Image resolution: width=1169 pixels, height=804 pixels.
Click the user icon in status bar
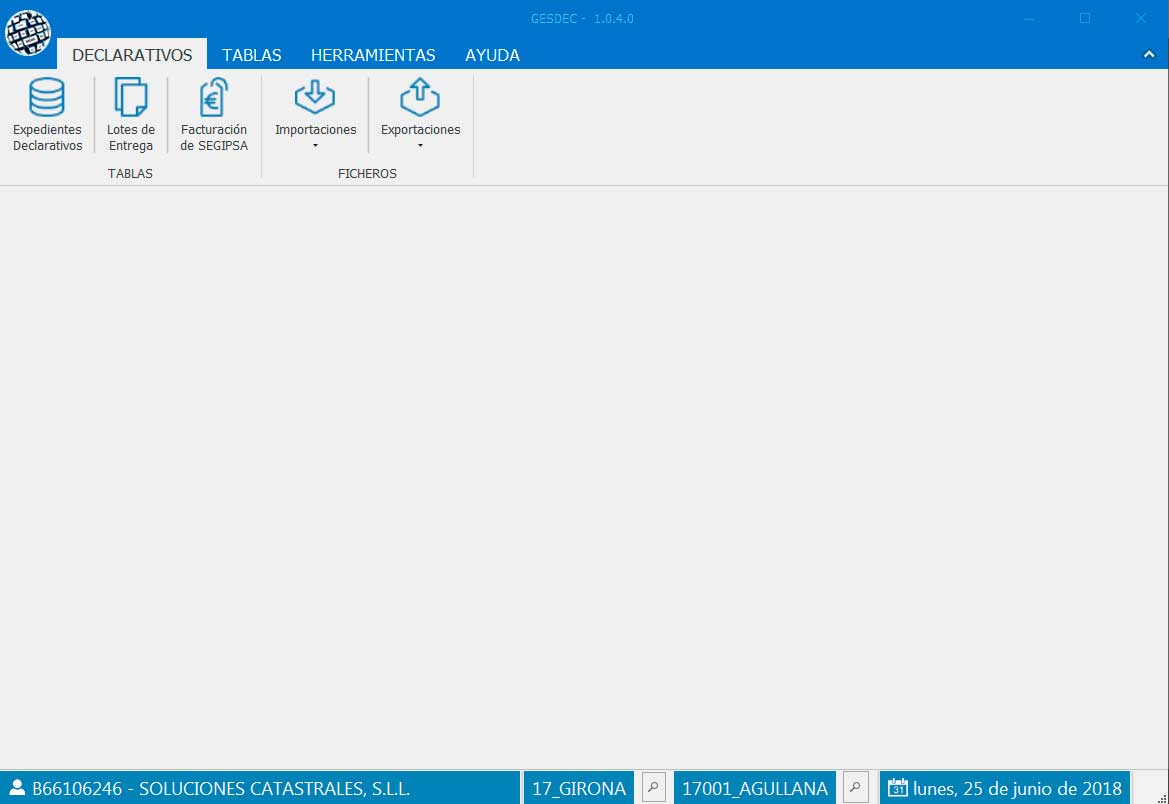click(x=17, y=788)
